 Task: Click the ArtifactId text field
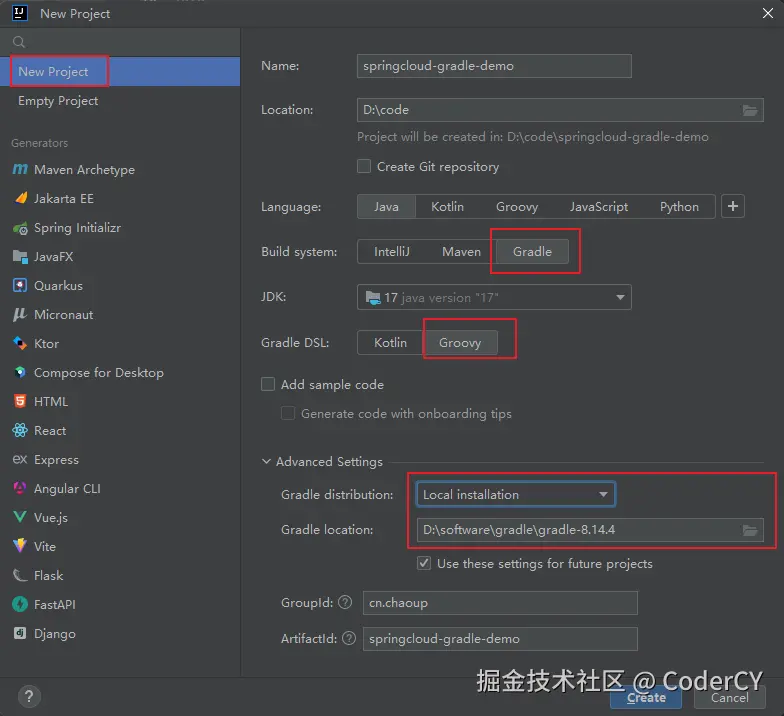tap(500, 639)
